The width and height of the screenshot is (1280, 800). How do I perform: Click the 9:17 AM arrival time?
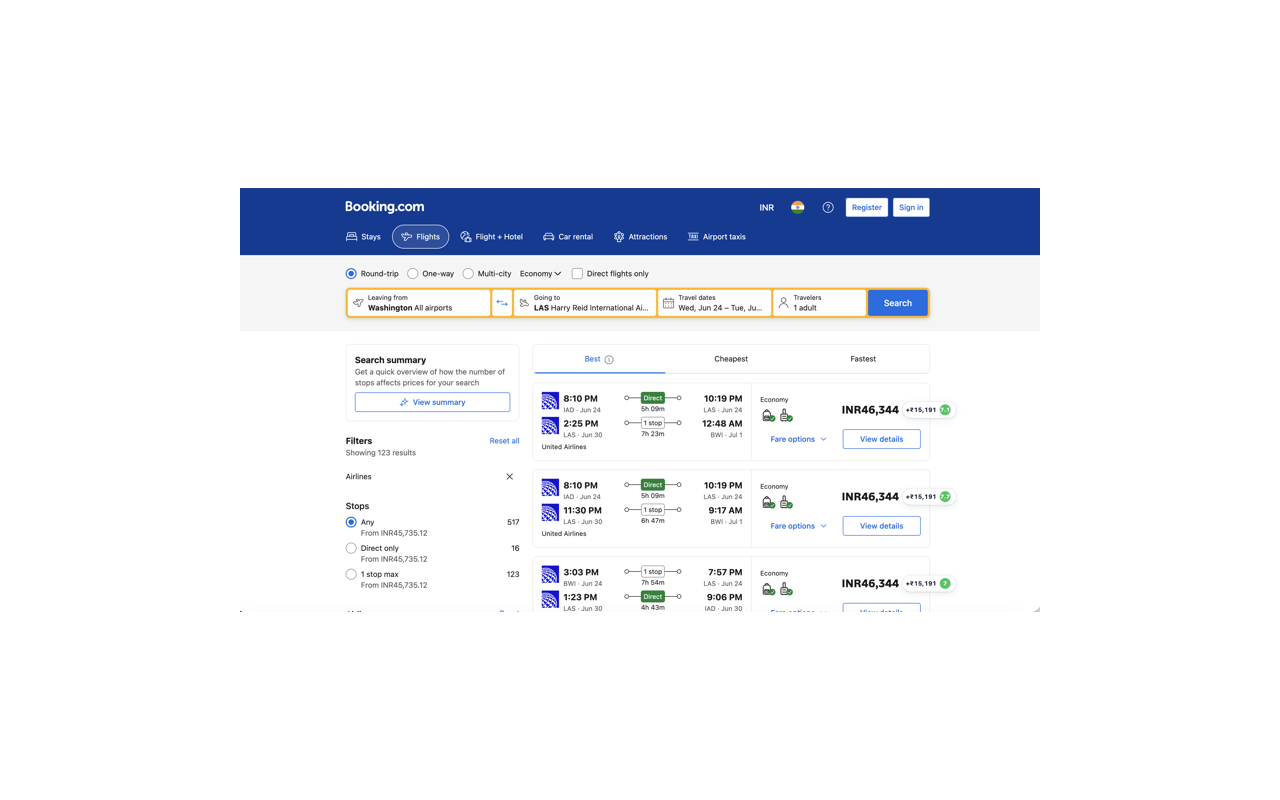click(725, 511)
